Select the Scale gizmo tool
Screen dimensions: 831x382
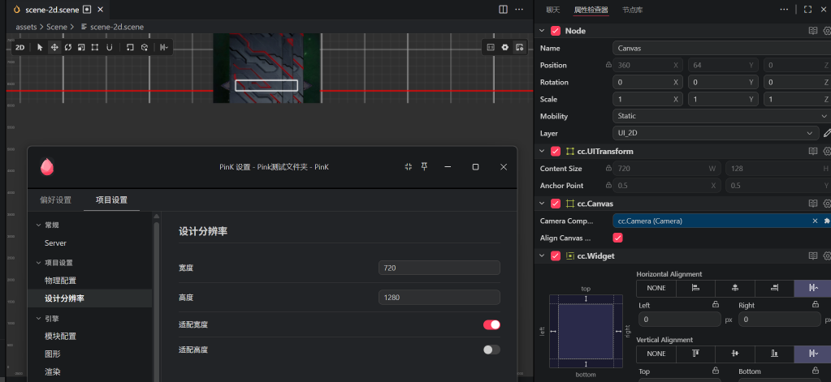81,47
